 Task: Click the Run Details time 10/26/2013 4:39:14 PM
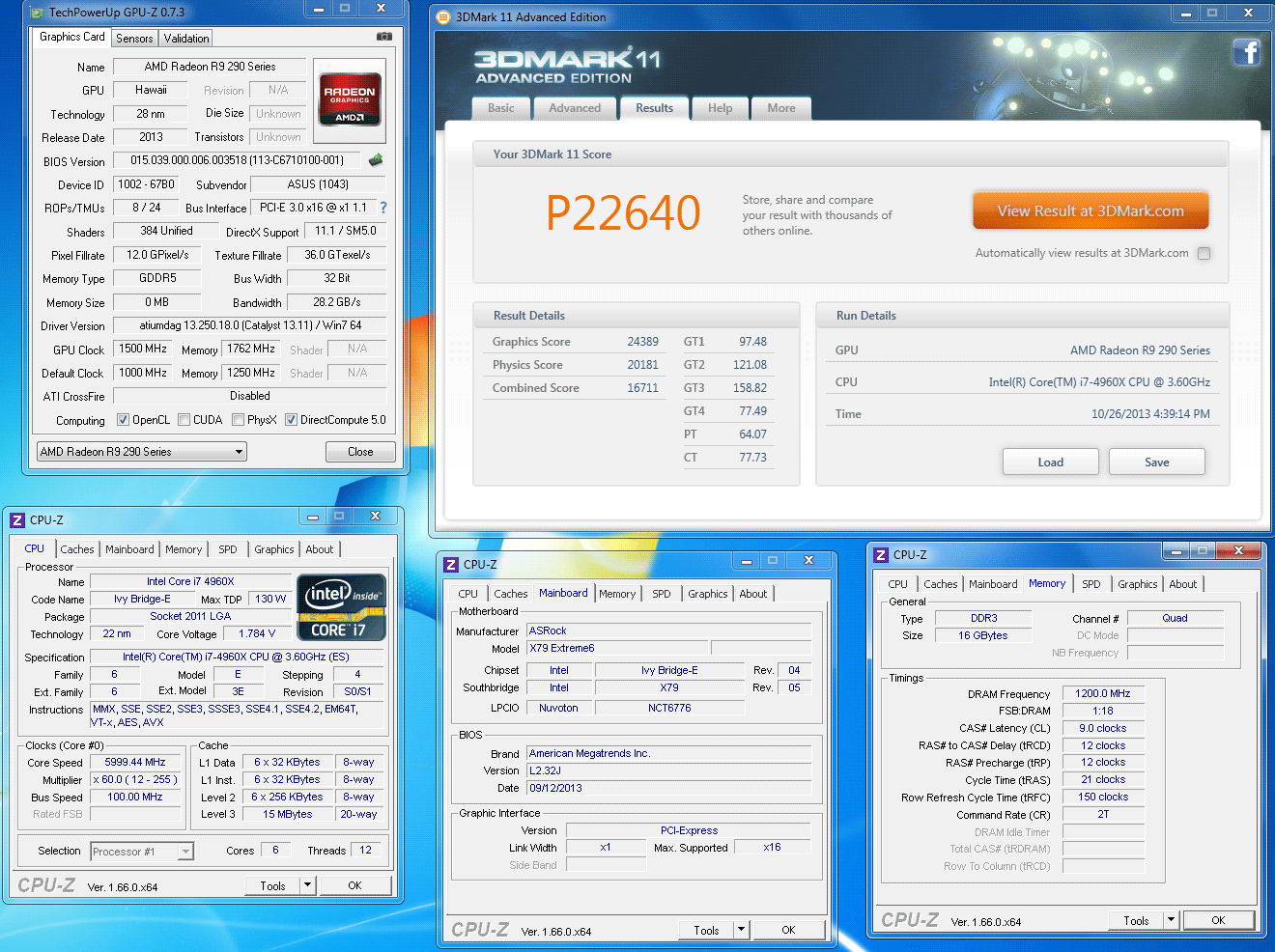[x=1150, y=414]
